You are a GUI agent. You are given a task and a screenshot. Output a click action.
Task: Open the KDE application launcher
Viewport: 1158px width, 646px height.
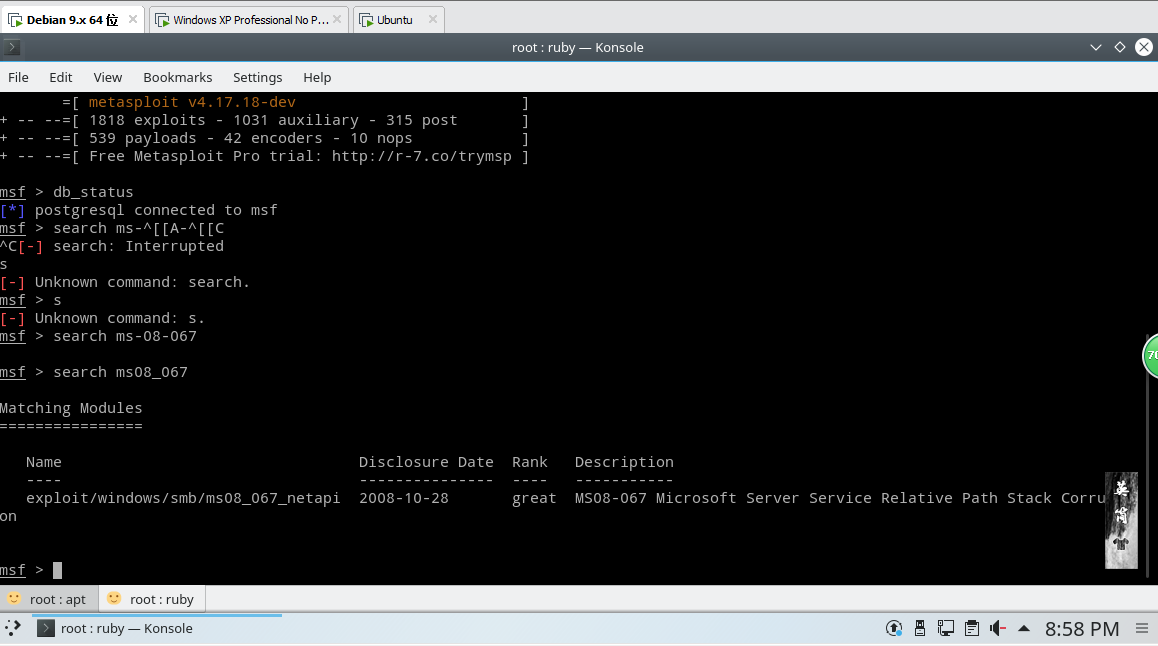pyautogui.click(x=13, y=628)
